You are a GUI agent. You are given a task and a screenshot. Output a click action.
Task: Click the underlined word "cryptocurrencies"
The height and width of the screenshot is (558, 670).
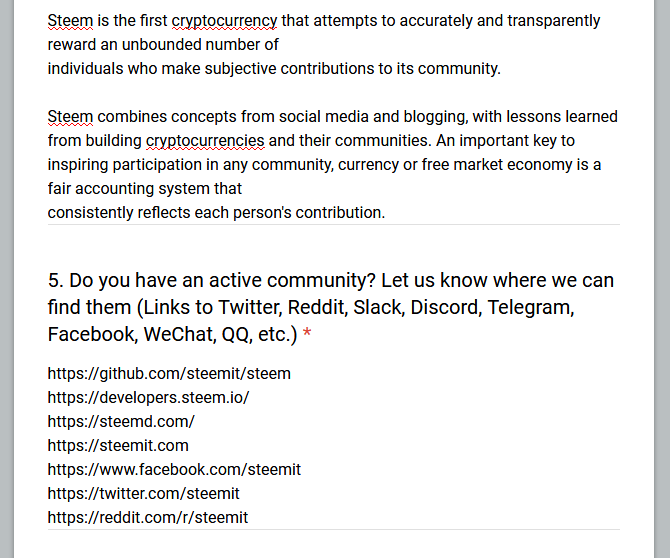(205, 141)
